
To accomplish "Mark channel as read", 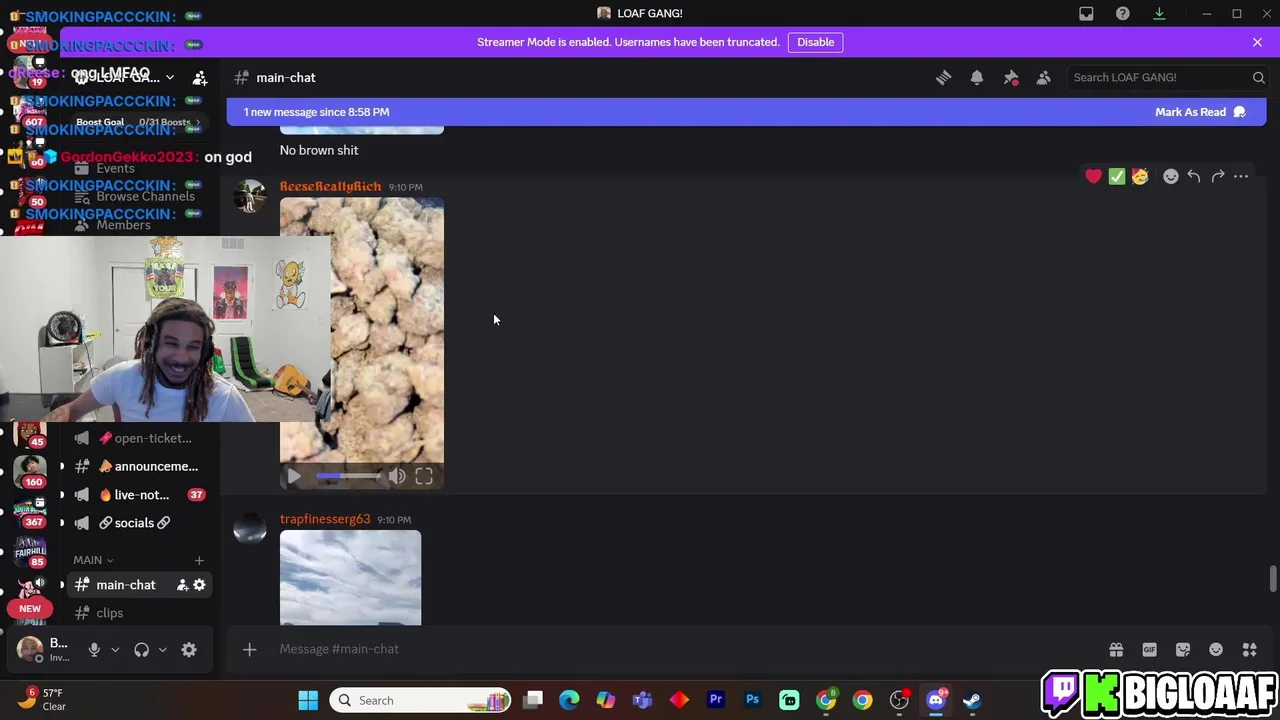I will click(x=1200, y=112).
